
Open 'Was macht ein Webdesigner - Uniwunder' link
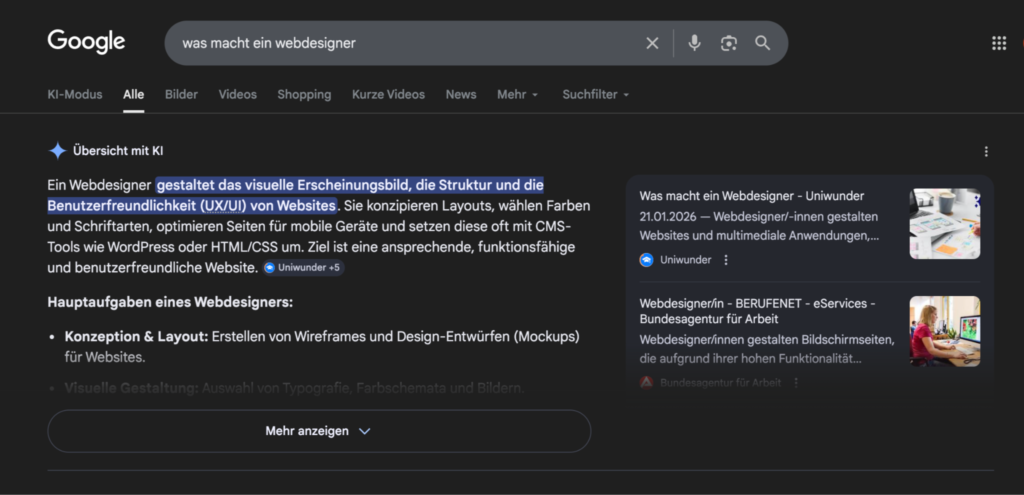[x=752, y=196]
